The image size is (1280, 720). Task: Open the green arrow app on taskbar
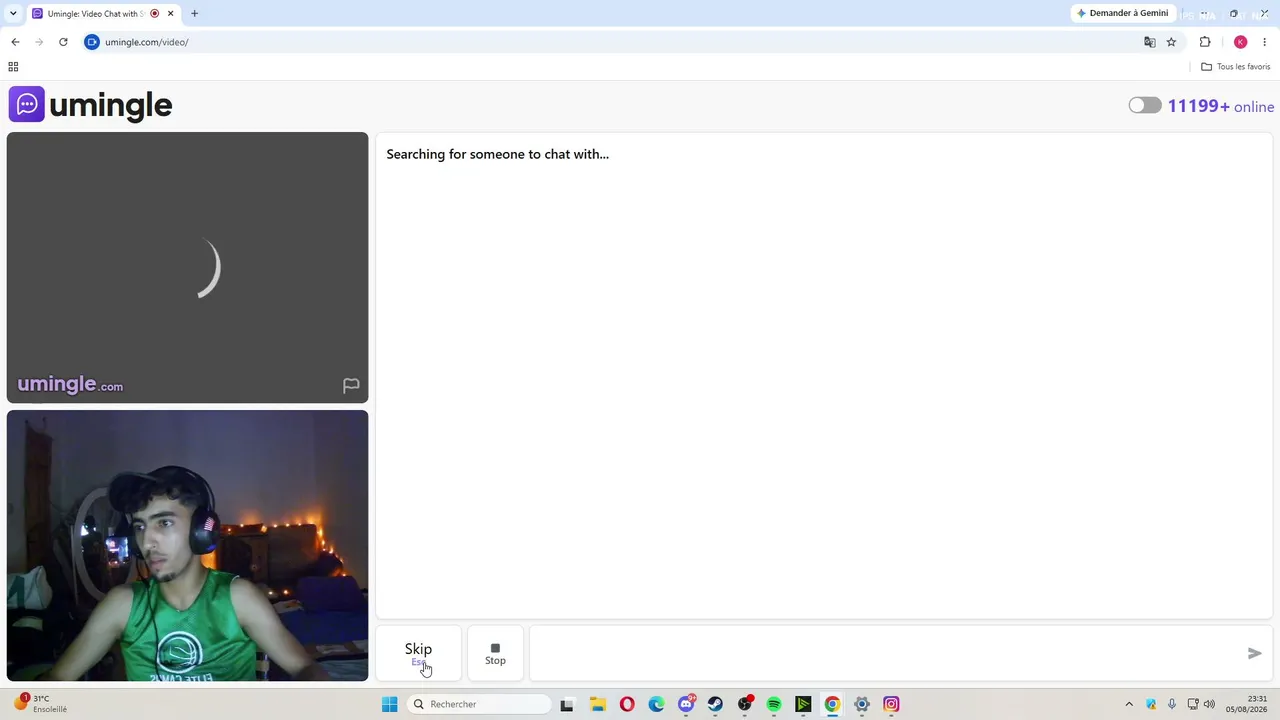[x=803, y=704]
